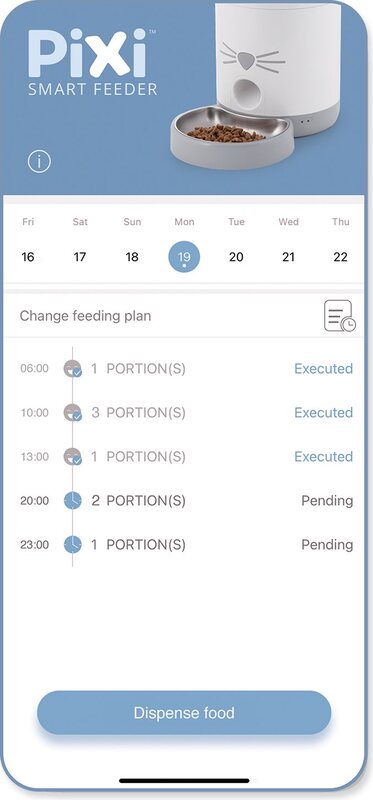Viewport: 373px width, 800px height.
Task: Open the info icon in the header
Action: [x=39, y=162]
